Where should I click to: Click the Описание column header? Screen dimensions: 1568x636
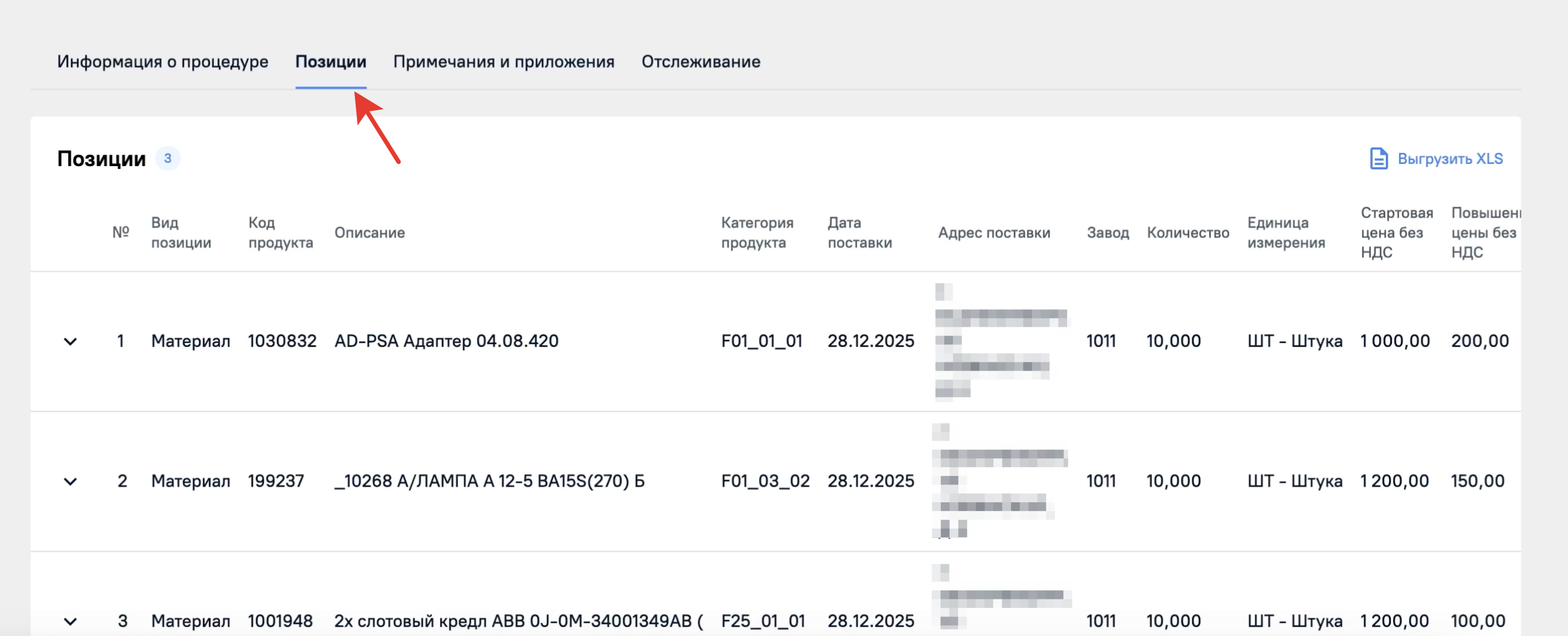369,232
